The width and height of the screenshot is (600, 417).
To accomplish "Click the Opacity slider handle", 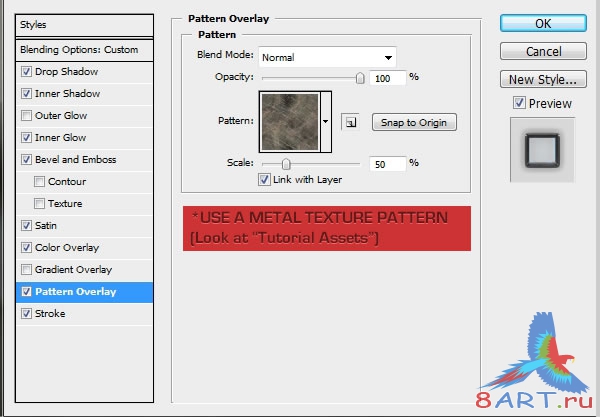I will coord(360,78).
